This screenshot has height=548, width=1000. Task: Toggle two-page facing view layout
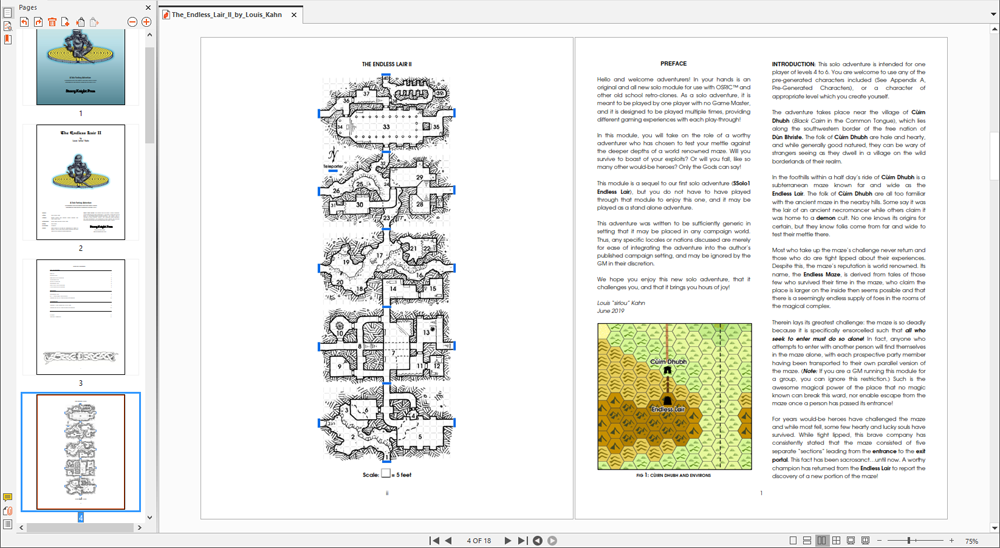[822, 541]
